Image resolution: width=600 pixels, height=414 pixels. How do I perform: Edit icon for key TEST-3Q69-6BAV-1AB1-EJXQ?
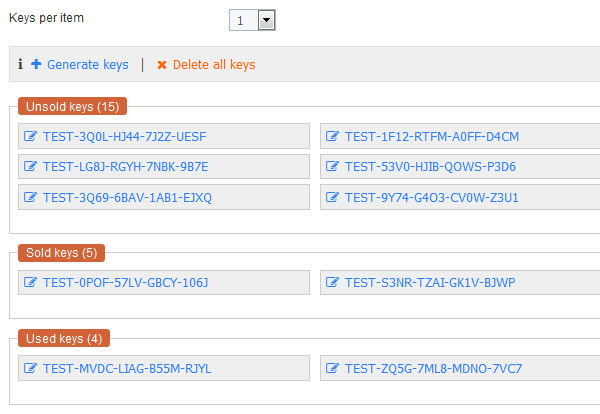(30, 197)
